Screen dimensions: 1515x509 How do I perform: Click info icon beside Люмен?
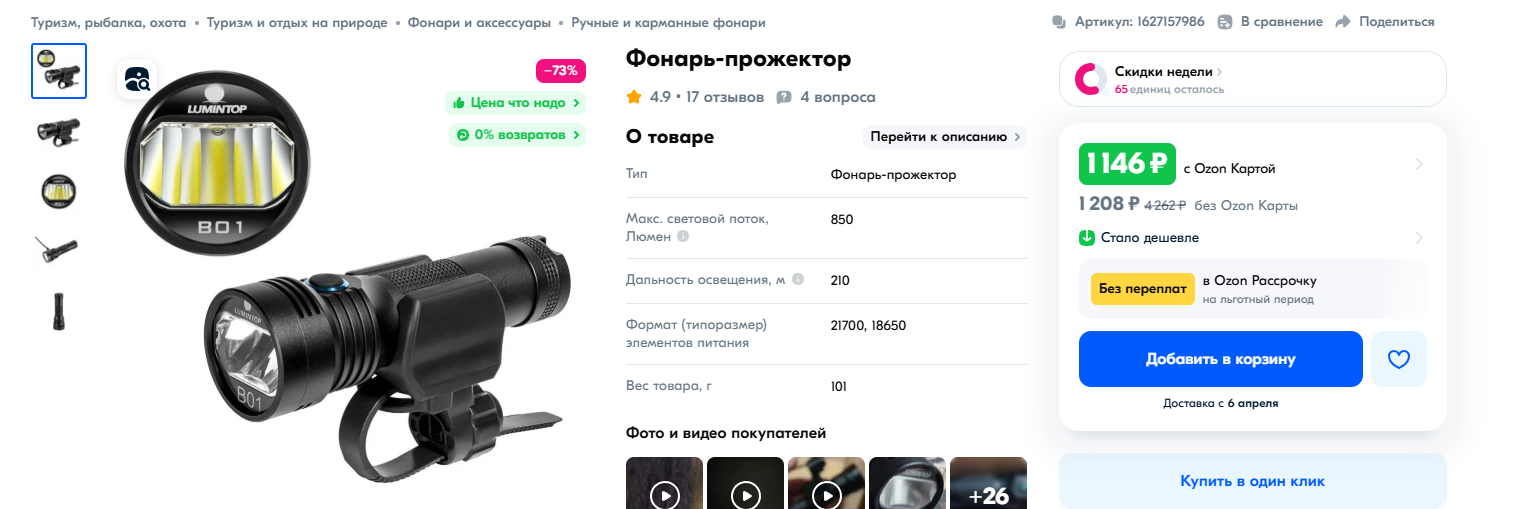coord(683,237)
